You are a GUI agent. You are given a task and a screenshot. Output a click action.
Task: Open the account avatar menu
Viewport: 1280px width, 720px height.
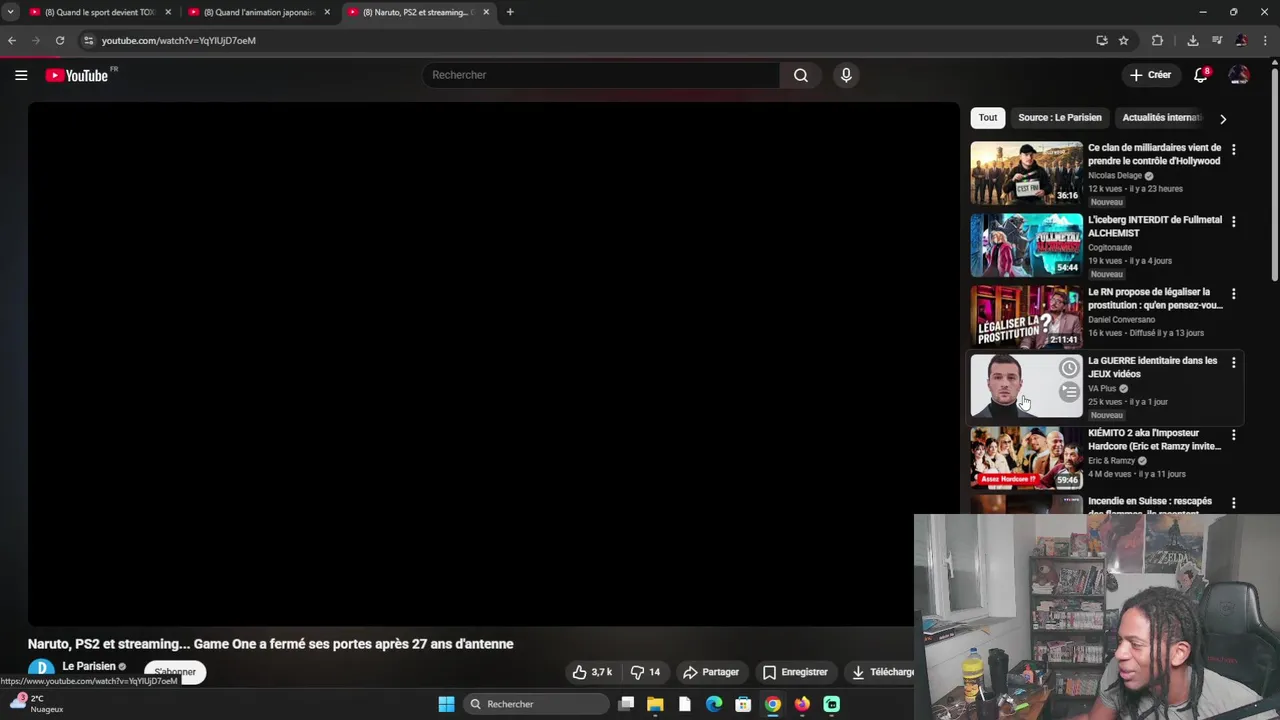tap(1239, 75)
